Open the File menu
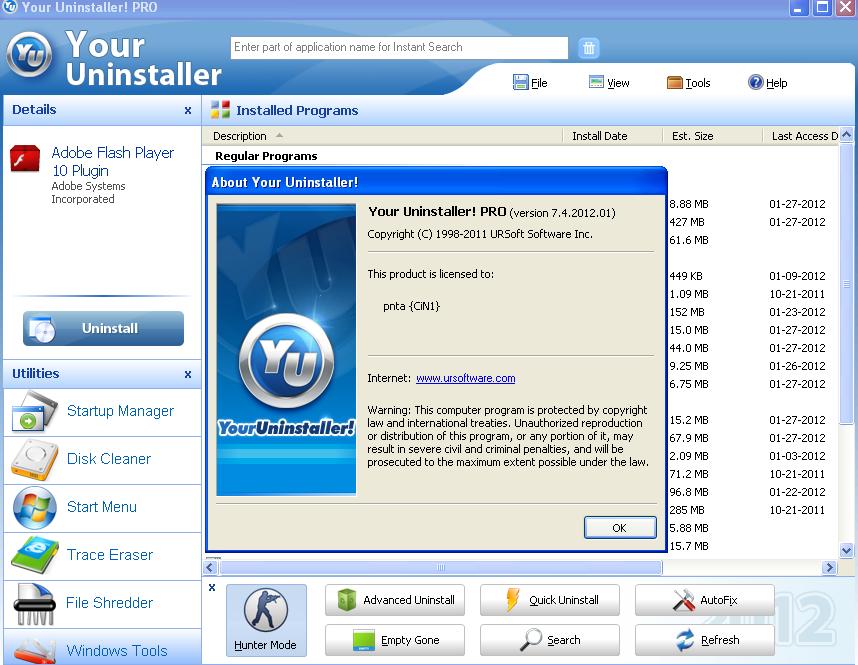This screenshot has width=858, height=665. pyautogui.click(x=530, y=83)
